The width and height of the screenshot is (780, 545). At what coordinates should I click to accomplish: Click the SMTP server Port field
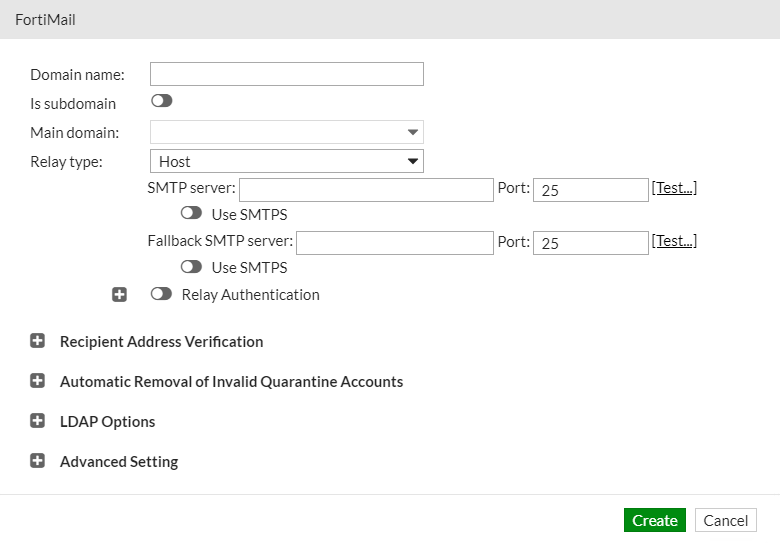[591, 189]
